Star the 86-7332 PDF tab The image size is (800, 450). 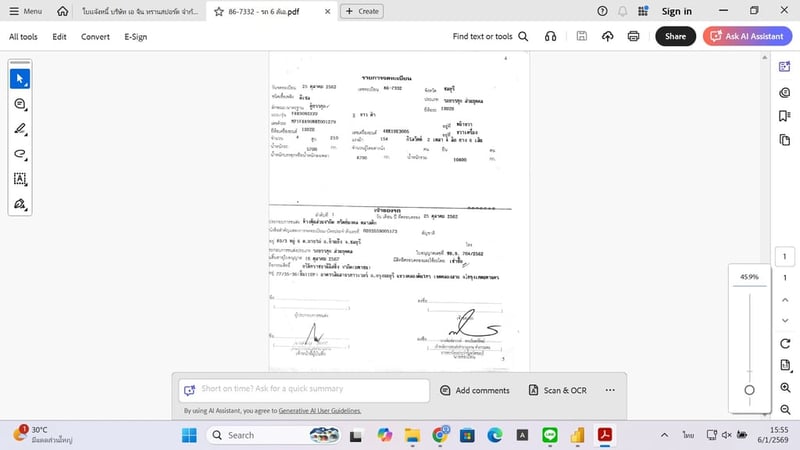point(219,11)
